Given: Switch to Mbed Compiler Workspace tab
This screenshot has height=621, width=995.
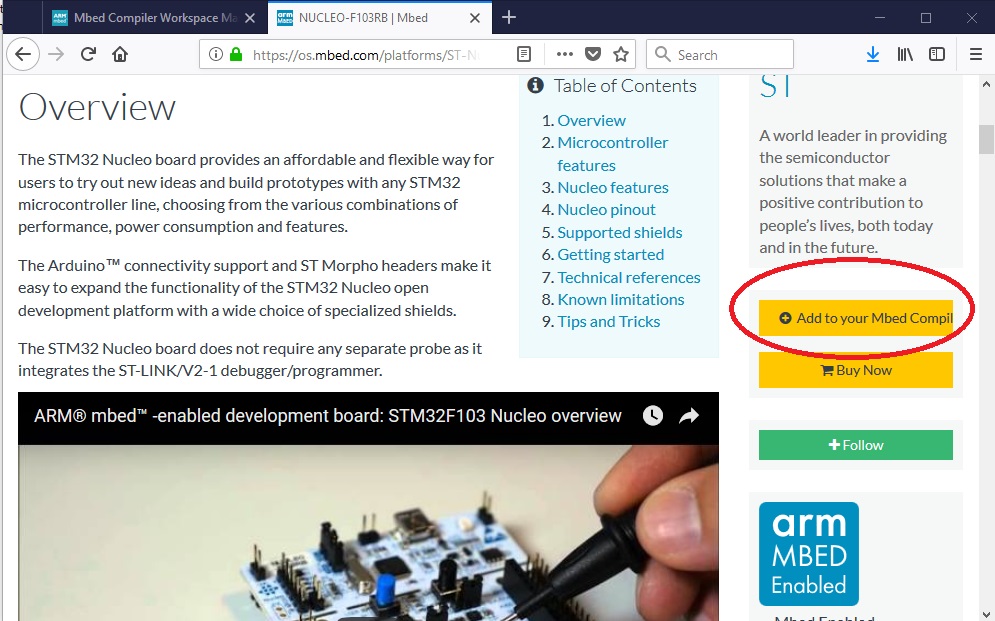Looking at the screenshot, I should coord(154,18).
